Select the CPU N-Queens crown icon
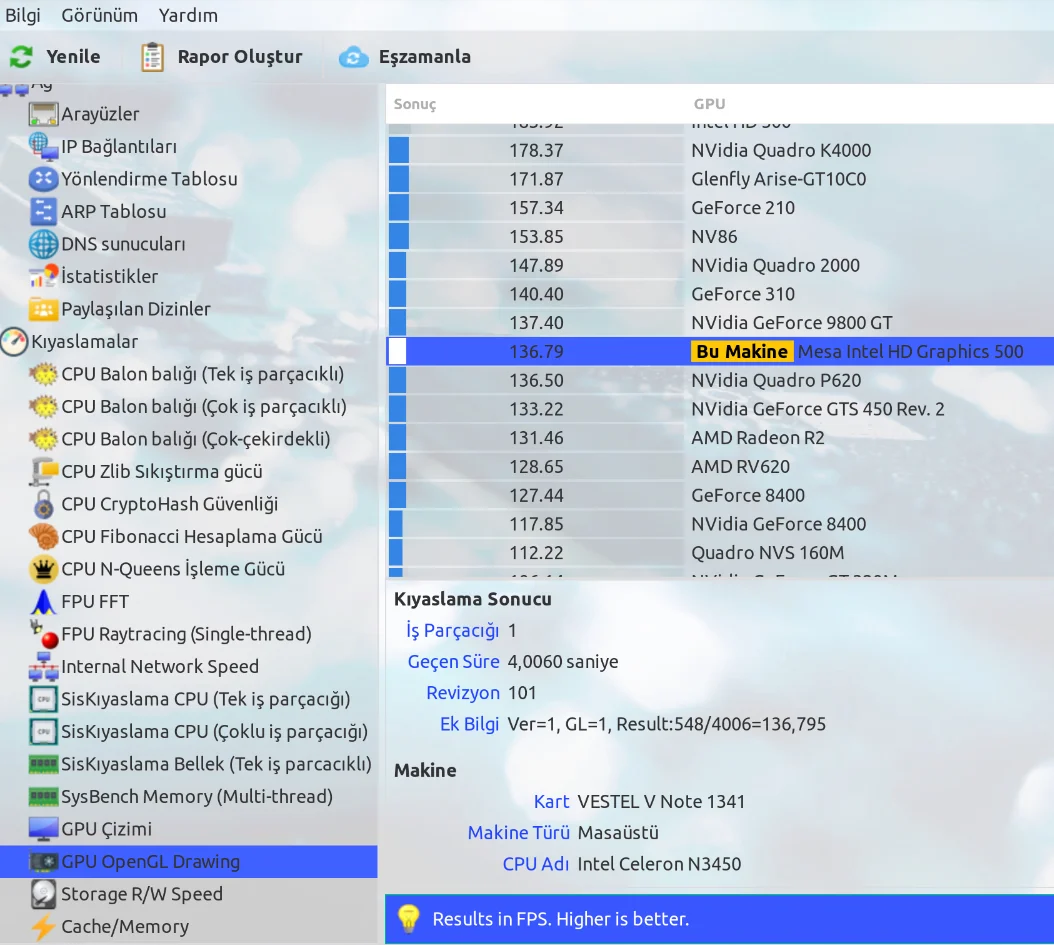The width and height of the screenshot is (1054, 945). coord(44,568)
